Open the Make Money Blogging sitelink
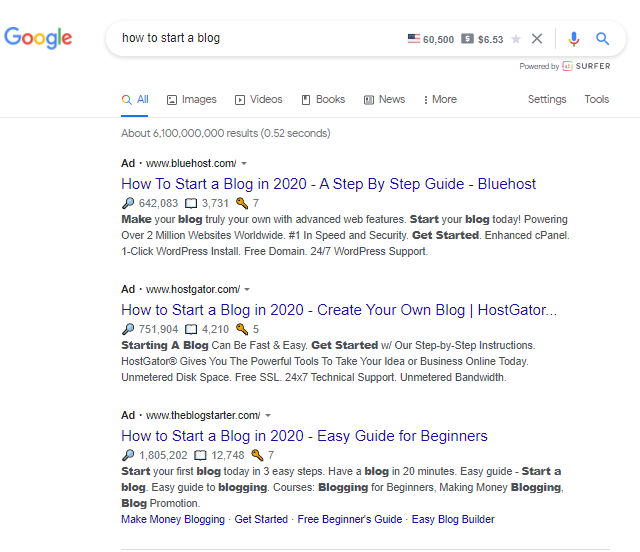Screen dimensions: 640x552 coord(173,519)
